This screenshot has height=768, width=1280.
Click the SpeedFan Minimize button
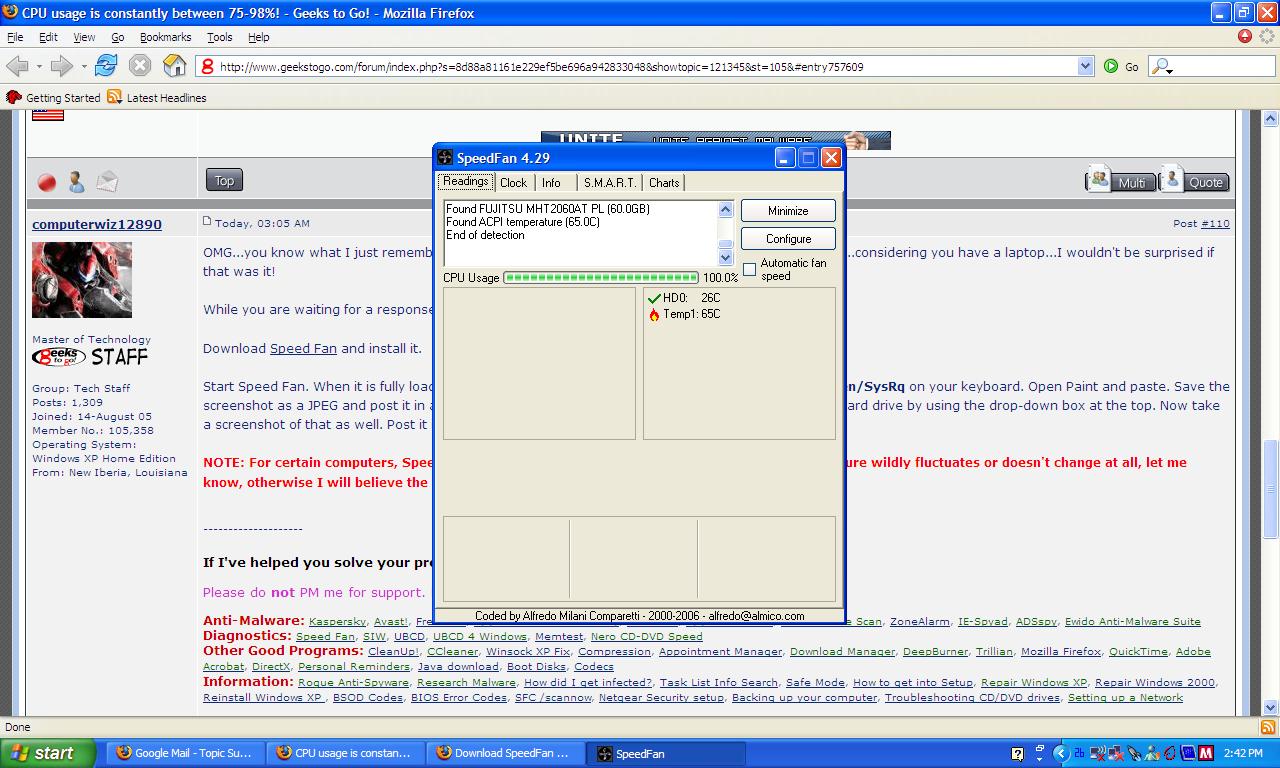pyautogui.click(x=788, y=211)
